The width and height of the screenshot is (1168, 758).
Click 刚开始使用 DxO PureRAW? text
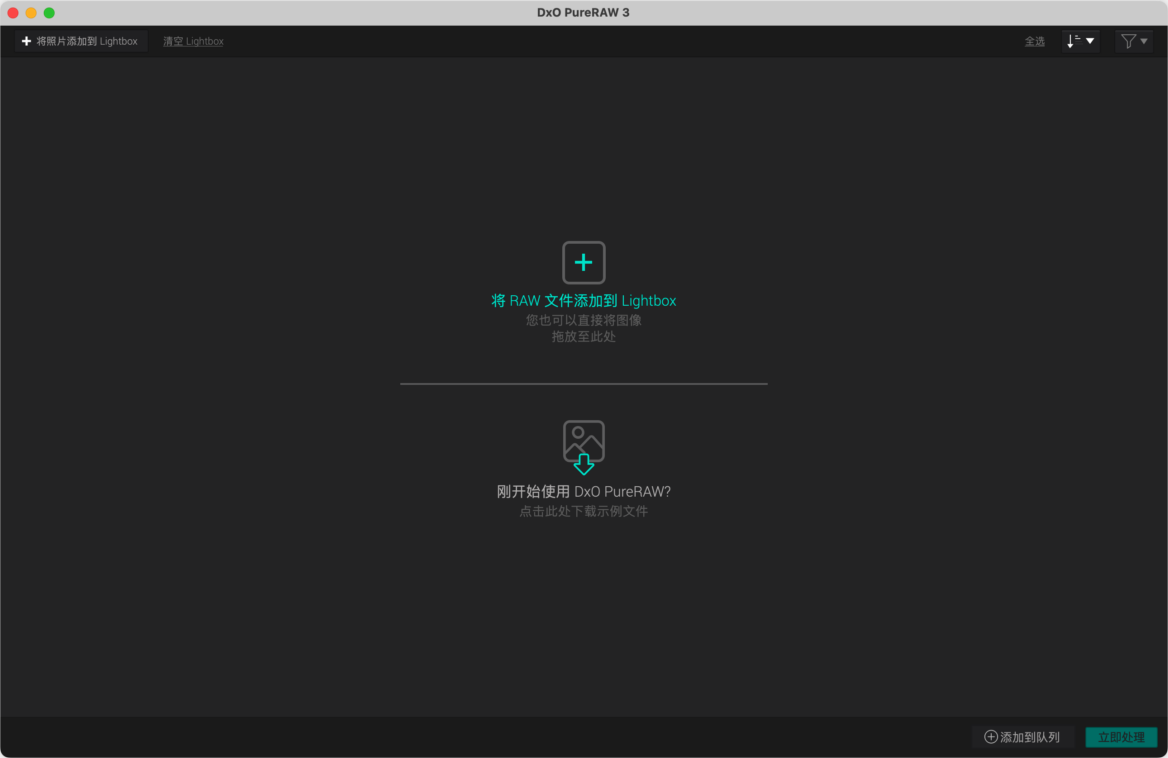[x=583, y=491]
